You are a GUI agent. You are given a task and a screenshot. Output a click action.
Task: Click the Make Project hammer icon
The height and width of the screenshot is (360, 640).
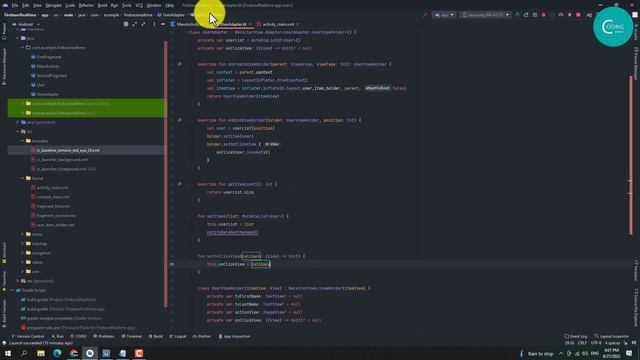point(425,15)
